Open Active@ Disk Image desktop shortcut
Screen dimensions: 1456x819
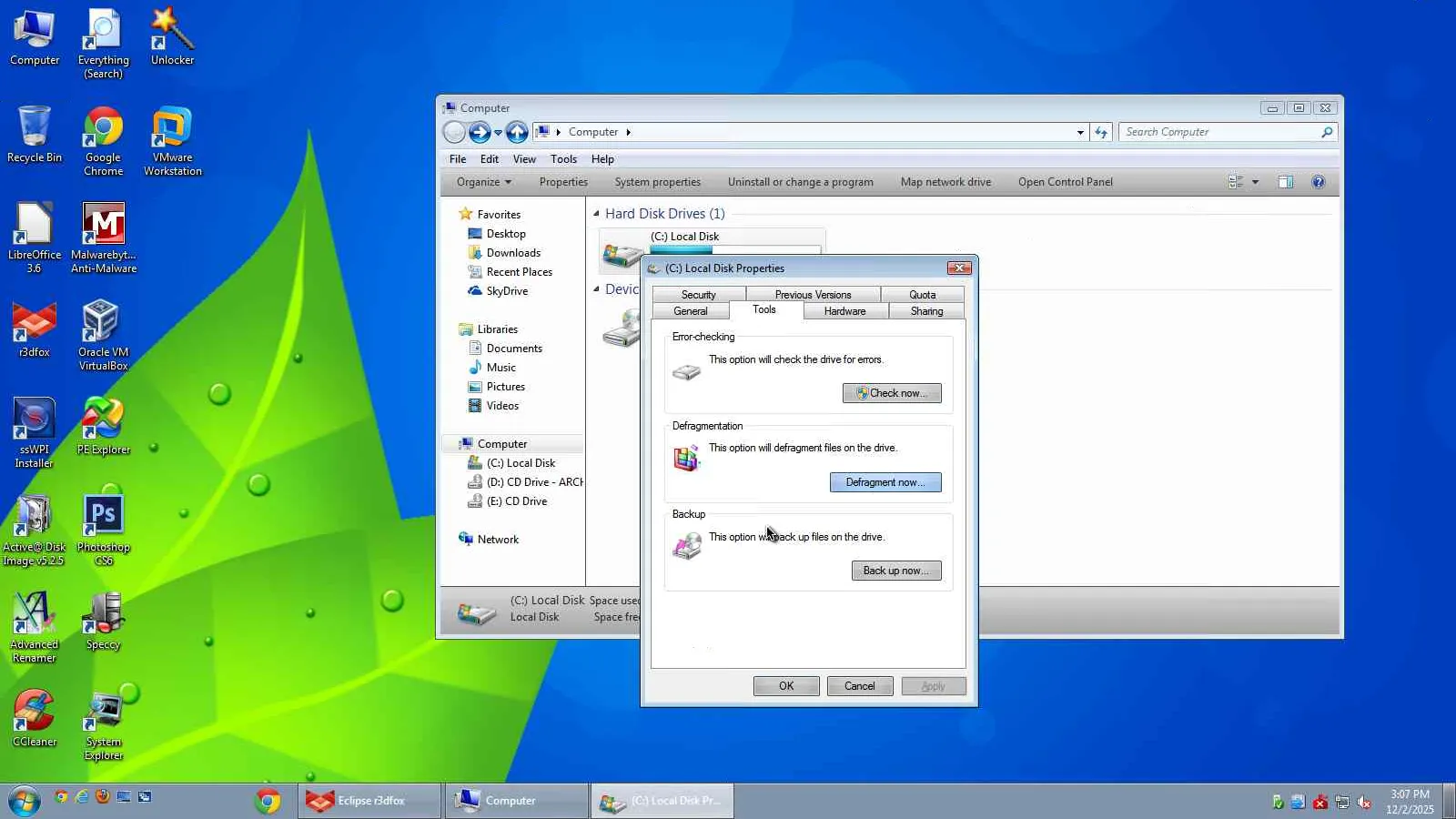(x=35, y=531)
